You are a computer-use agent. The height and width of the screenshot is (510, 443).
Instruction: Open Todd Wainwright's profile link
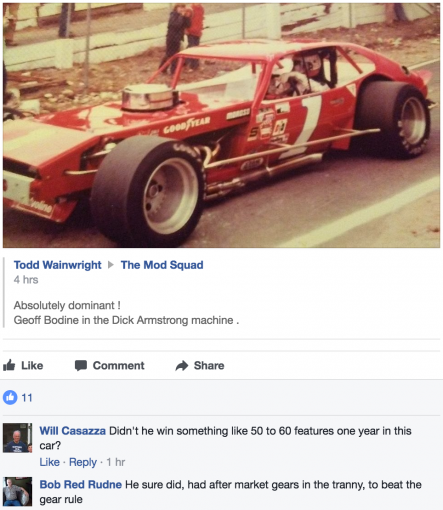[57, 265]
